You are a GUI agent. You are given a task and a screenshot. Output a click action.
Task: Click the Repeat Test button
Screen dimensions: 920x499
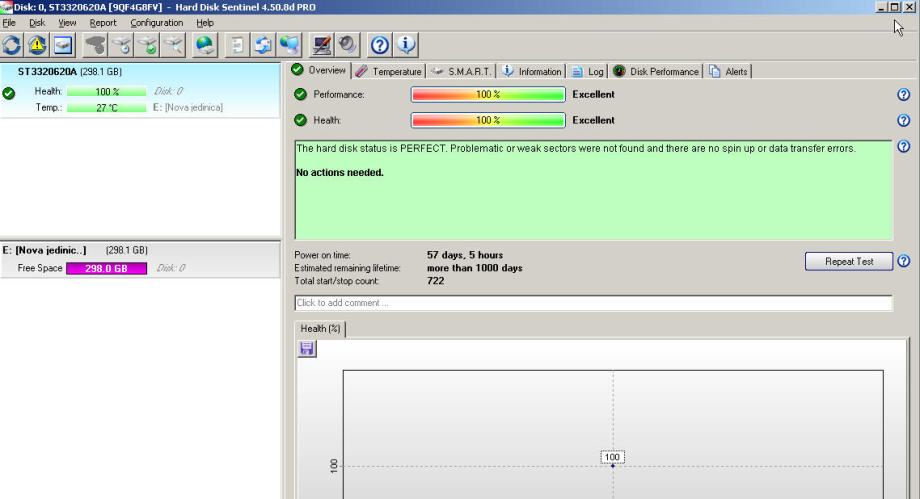(849, 261)
